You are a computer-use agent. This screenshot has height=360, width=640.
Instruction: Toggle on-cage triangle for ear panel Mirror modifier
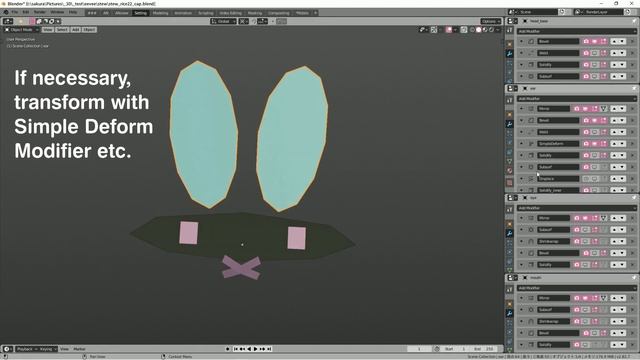tap(603, 109)
